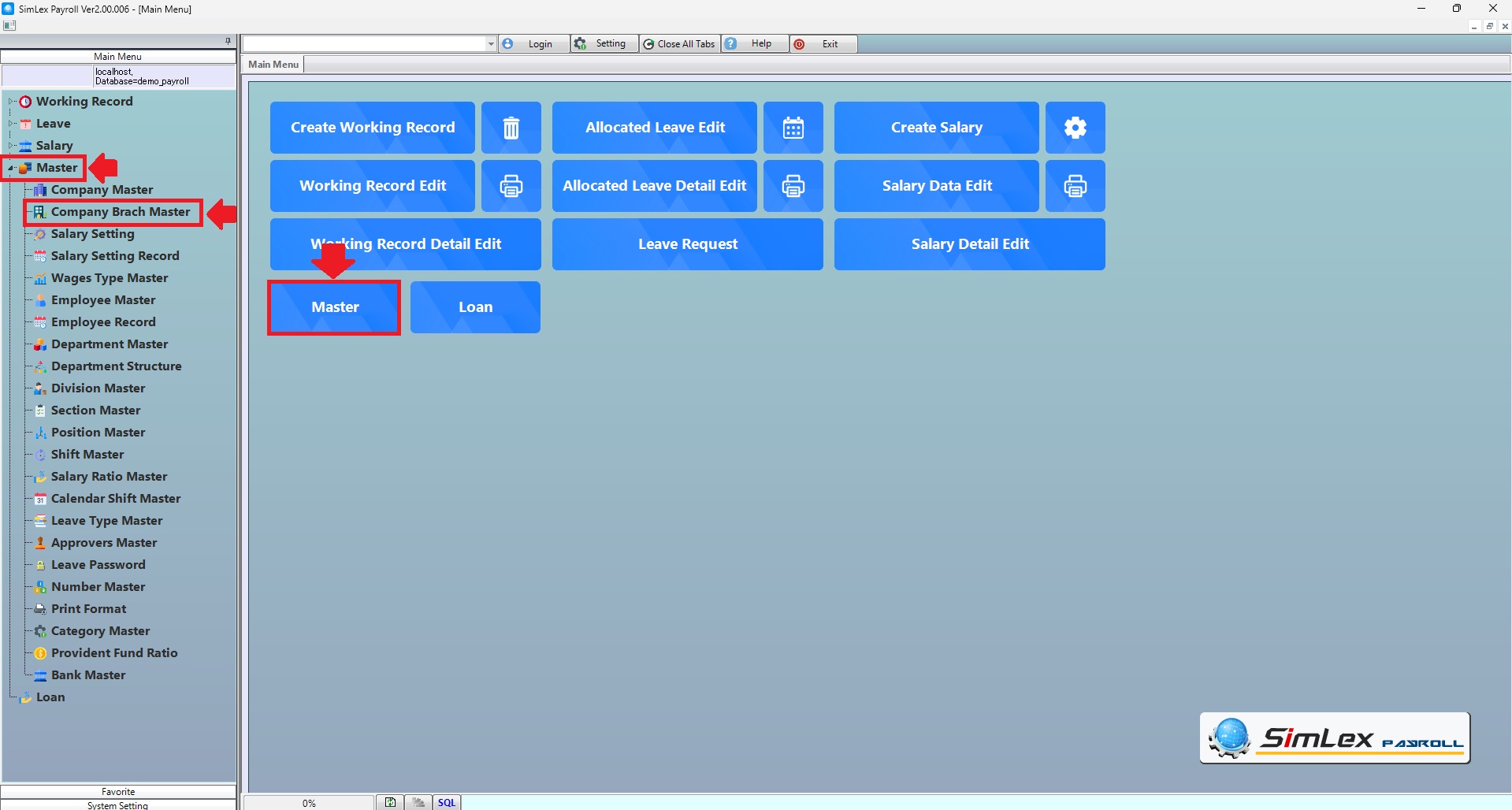Click the printer icon beside Salary Data Edit
This screenshot has height=810, width=1512.
[1075, 186]
